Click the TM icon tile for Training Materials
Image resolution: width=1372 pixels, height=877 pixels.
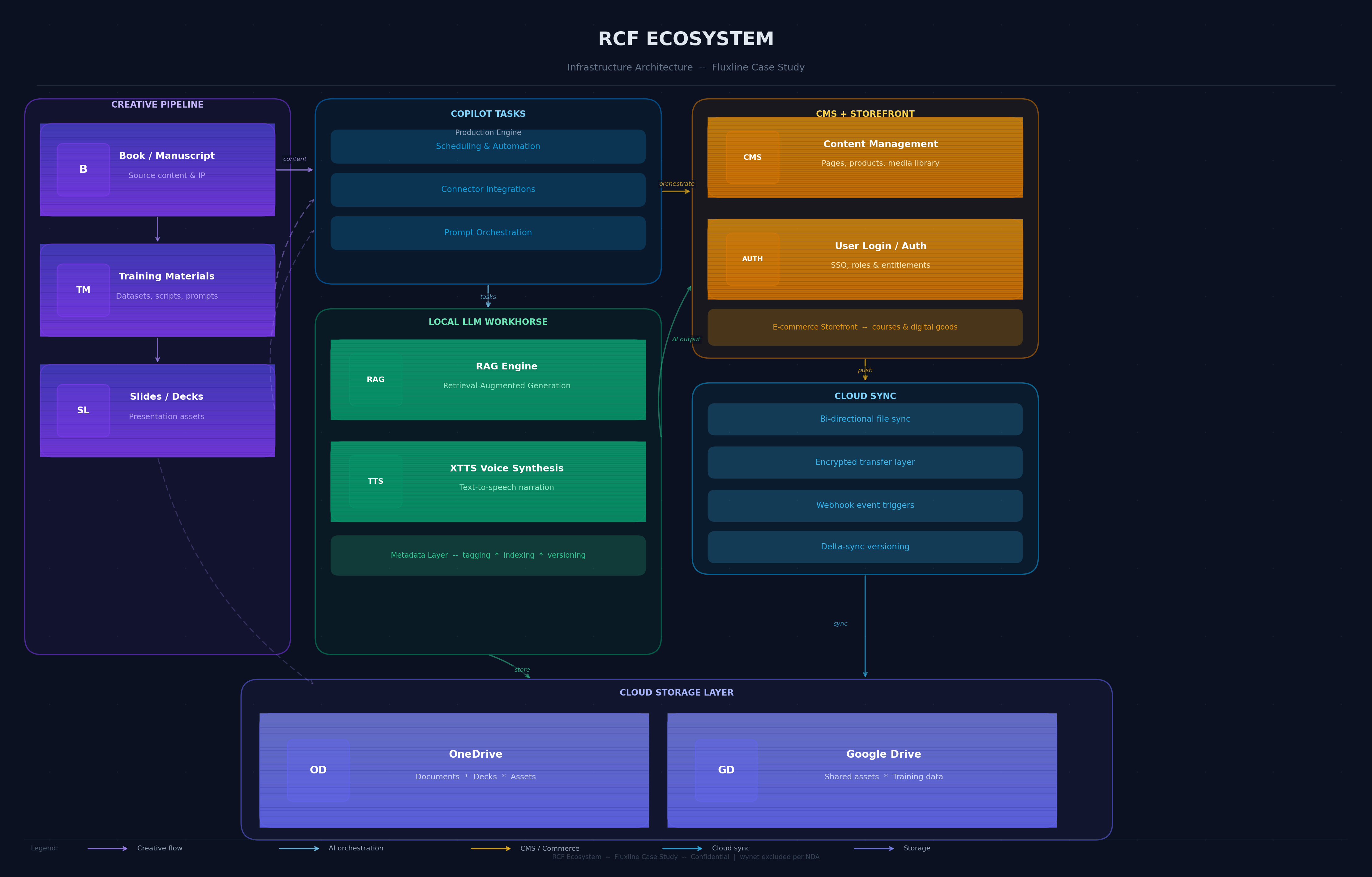[83, 290]
